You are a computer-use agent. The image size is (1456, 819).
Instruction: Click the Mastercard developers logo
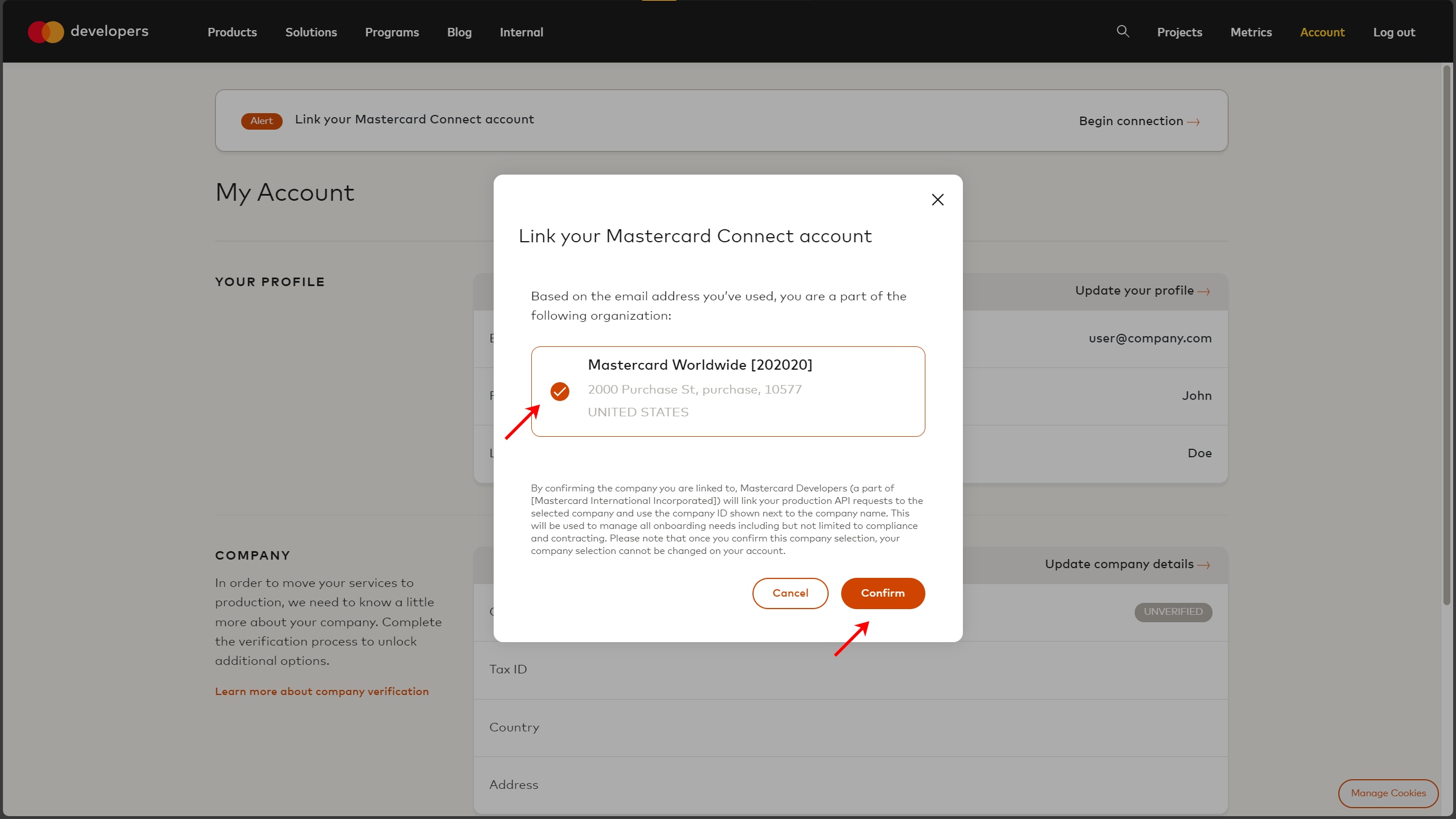point(88,32)
